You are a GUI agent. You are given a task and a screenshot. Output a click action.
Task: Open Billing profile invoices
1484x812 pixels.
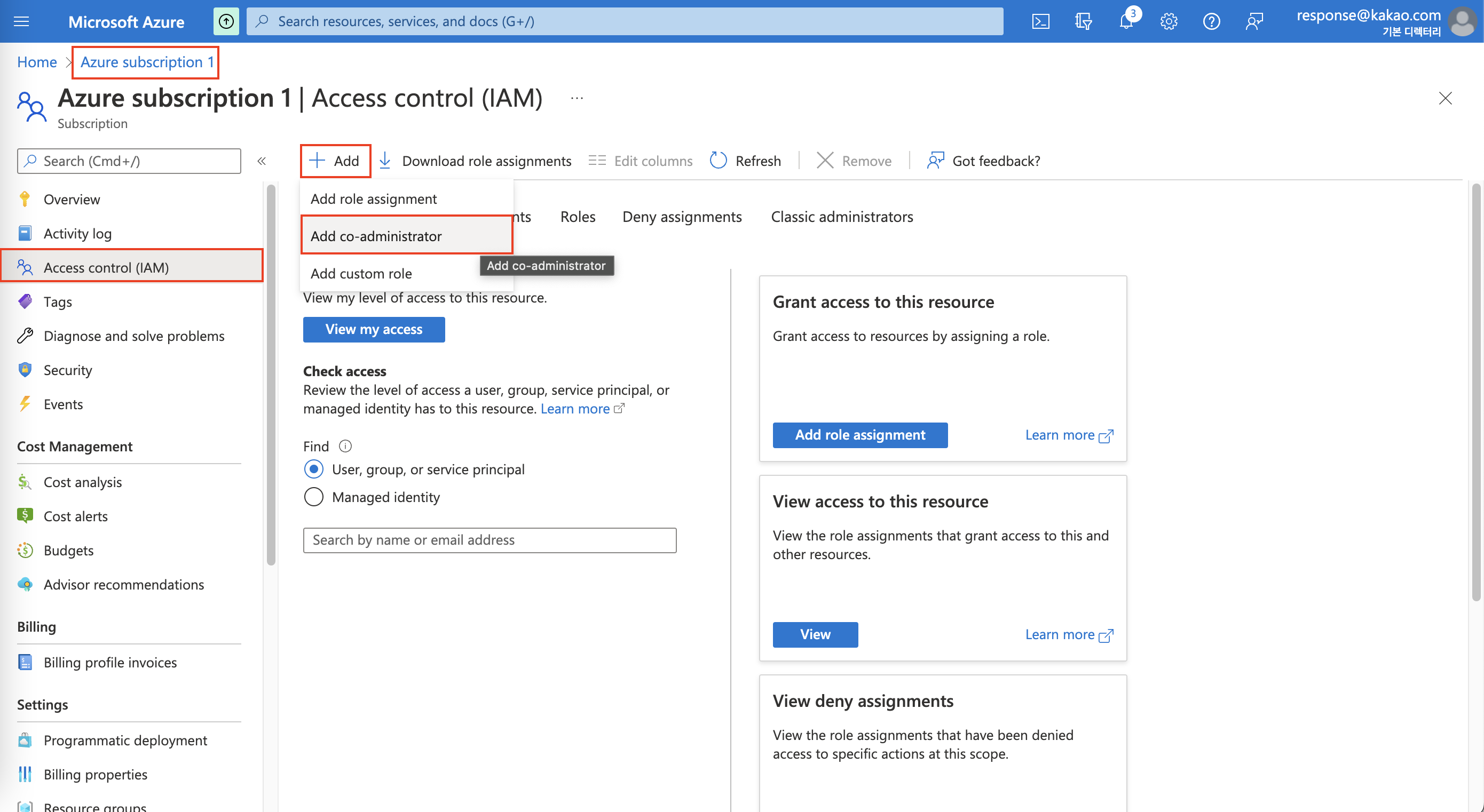point(131,662)
